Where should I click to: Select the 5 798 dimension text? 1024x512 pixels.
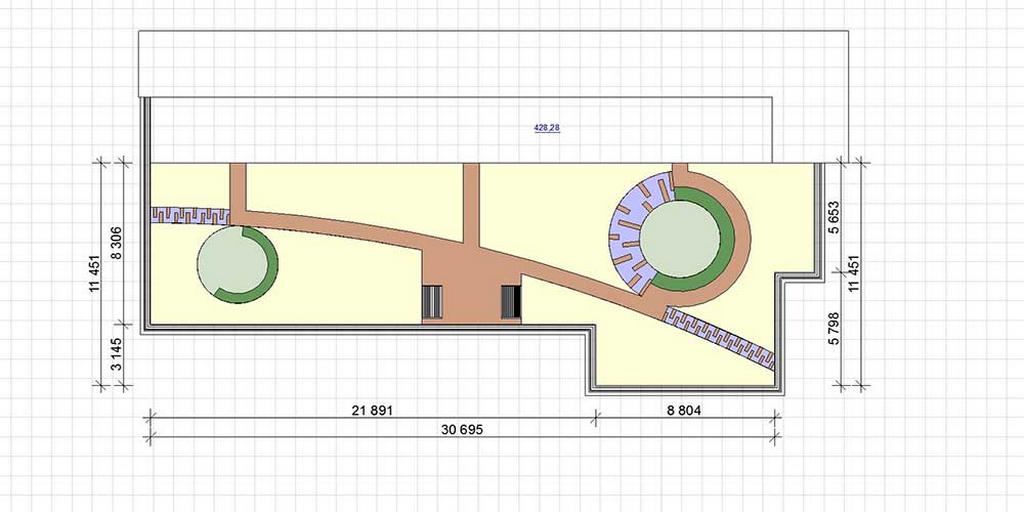833,329
